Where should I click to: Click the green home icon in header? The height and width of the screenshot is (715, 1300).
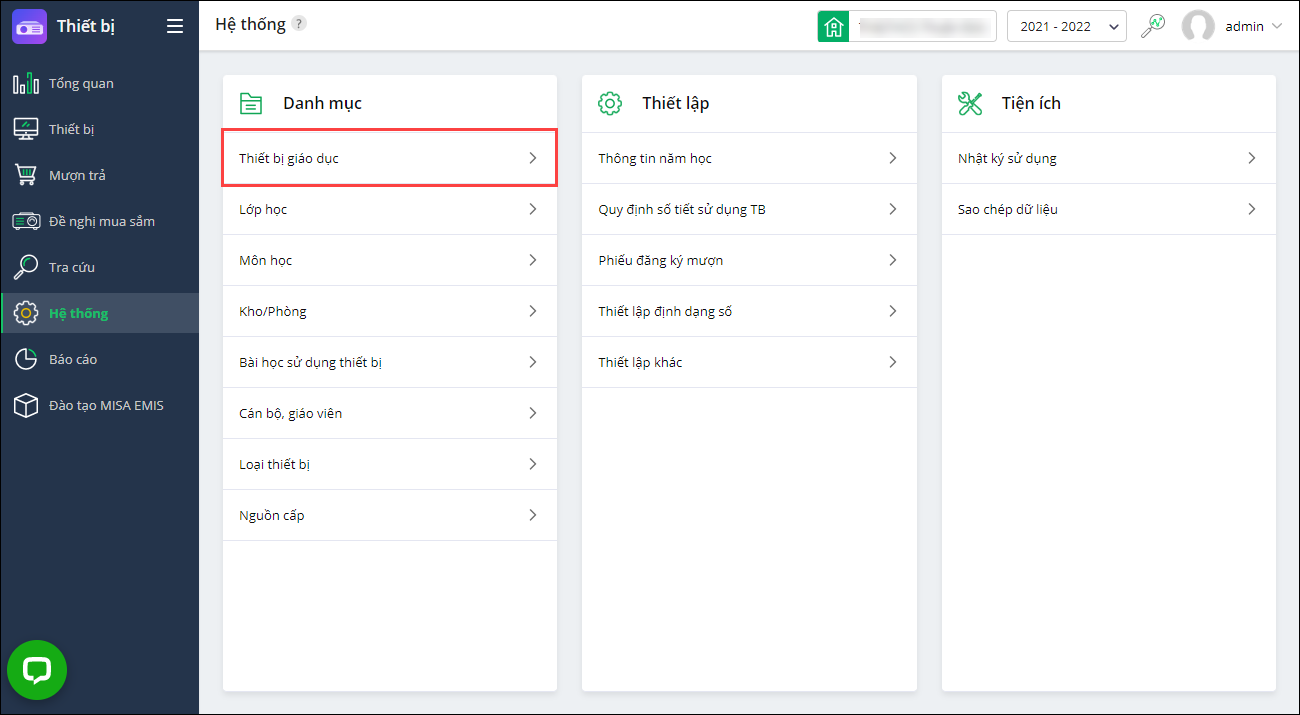tap(833, 27)
